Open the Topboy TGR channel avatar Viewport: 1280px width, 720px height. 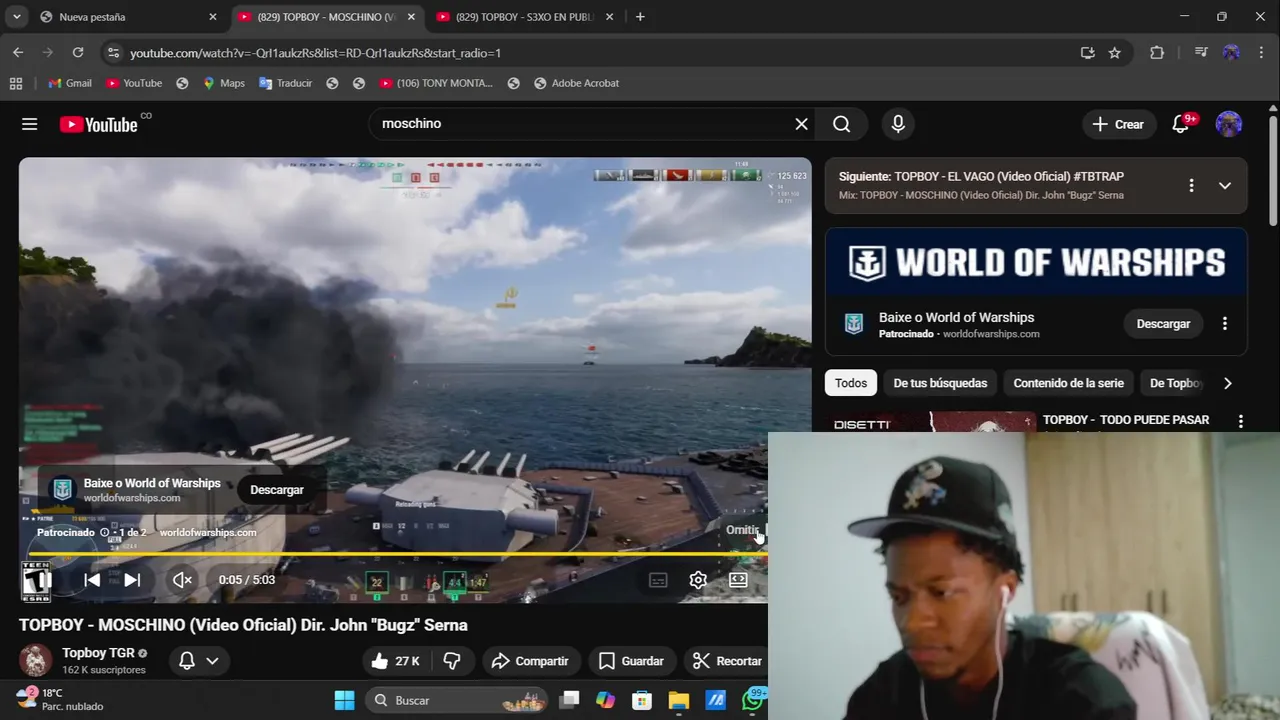click(x=35, y=661)
